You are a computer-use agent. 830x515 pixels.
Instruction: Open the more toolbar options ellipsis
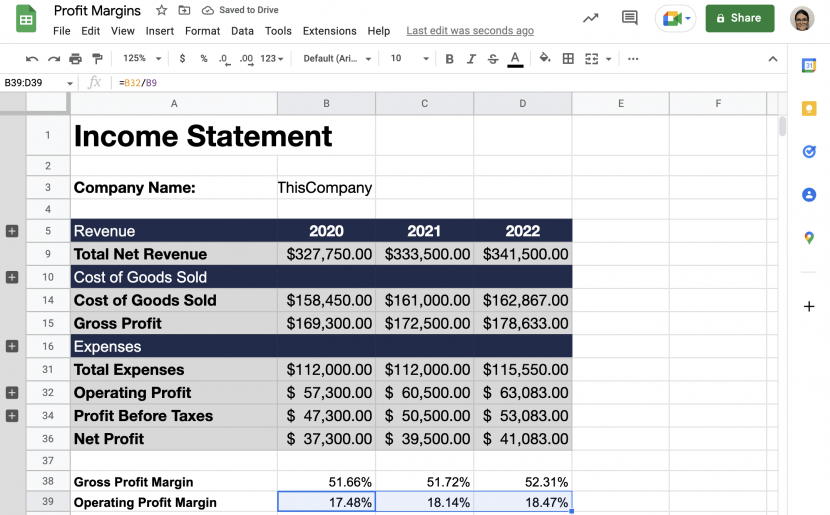tap(633, 59)
